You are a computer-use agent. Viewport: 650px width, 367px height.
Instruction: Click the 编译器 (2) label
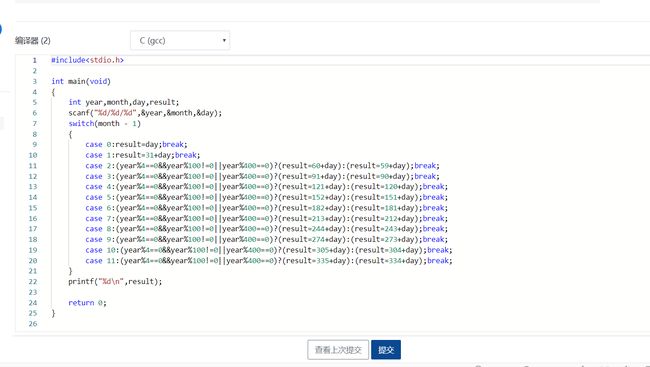[x=33, y=41]
